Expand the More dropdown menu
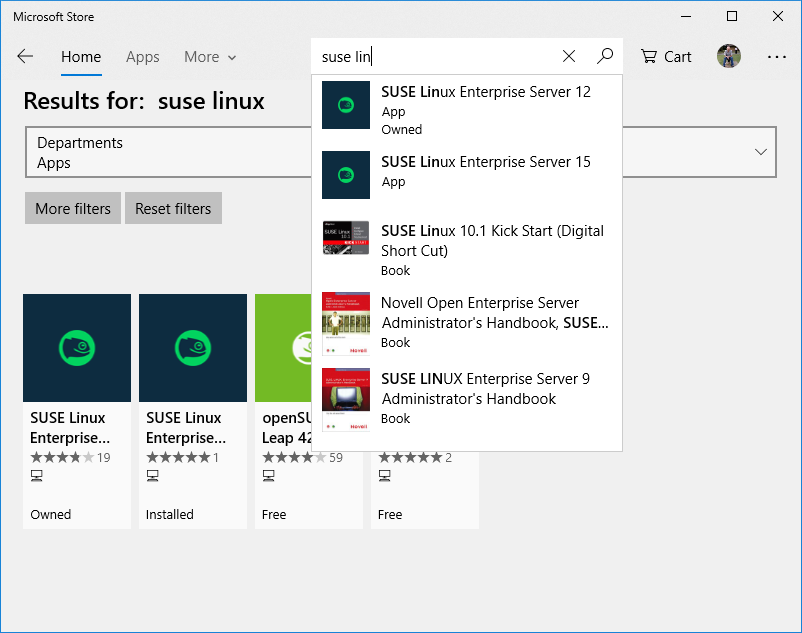802x633 pixels. tap(210, 57)
